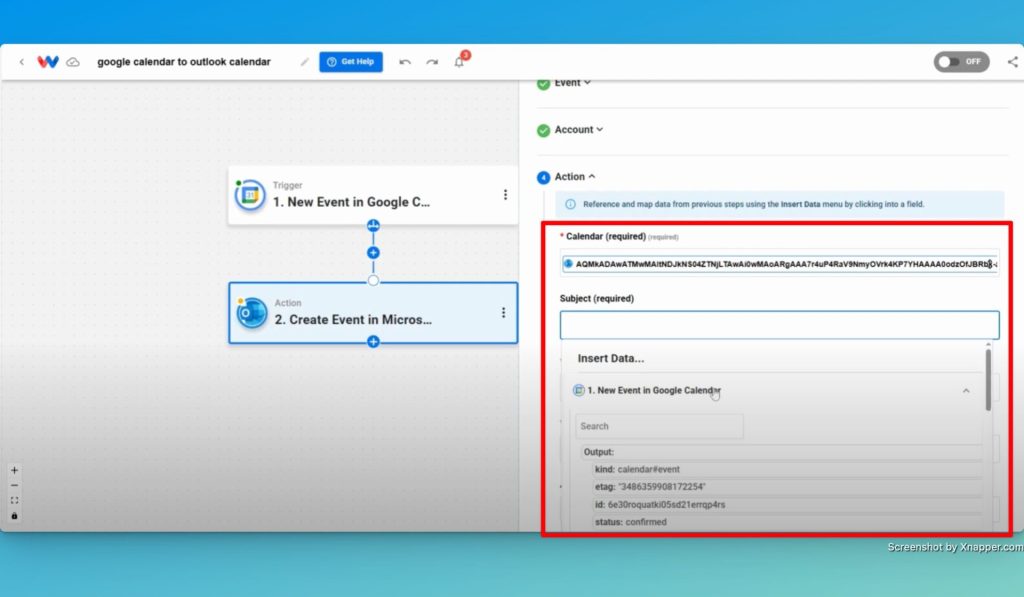Click the Insert Data... heading
The height and width of the screenshot is (597, 1024).
pyautogui.click(x=611, y=359)
